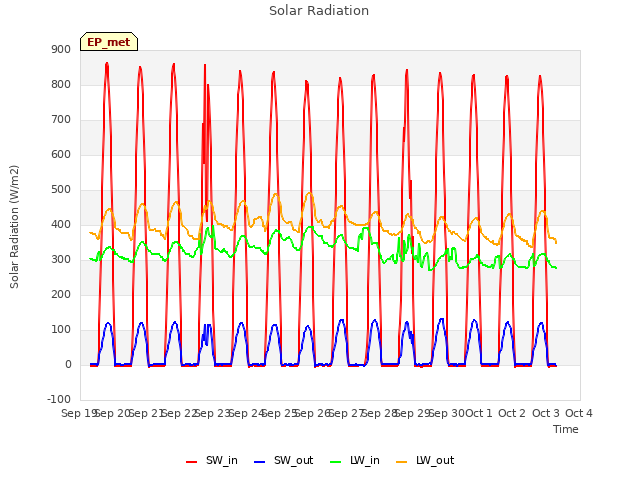
Task: Click the orange LW_out legend swatch
Action: point(402,462)
